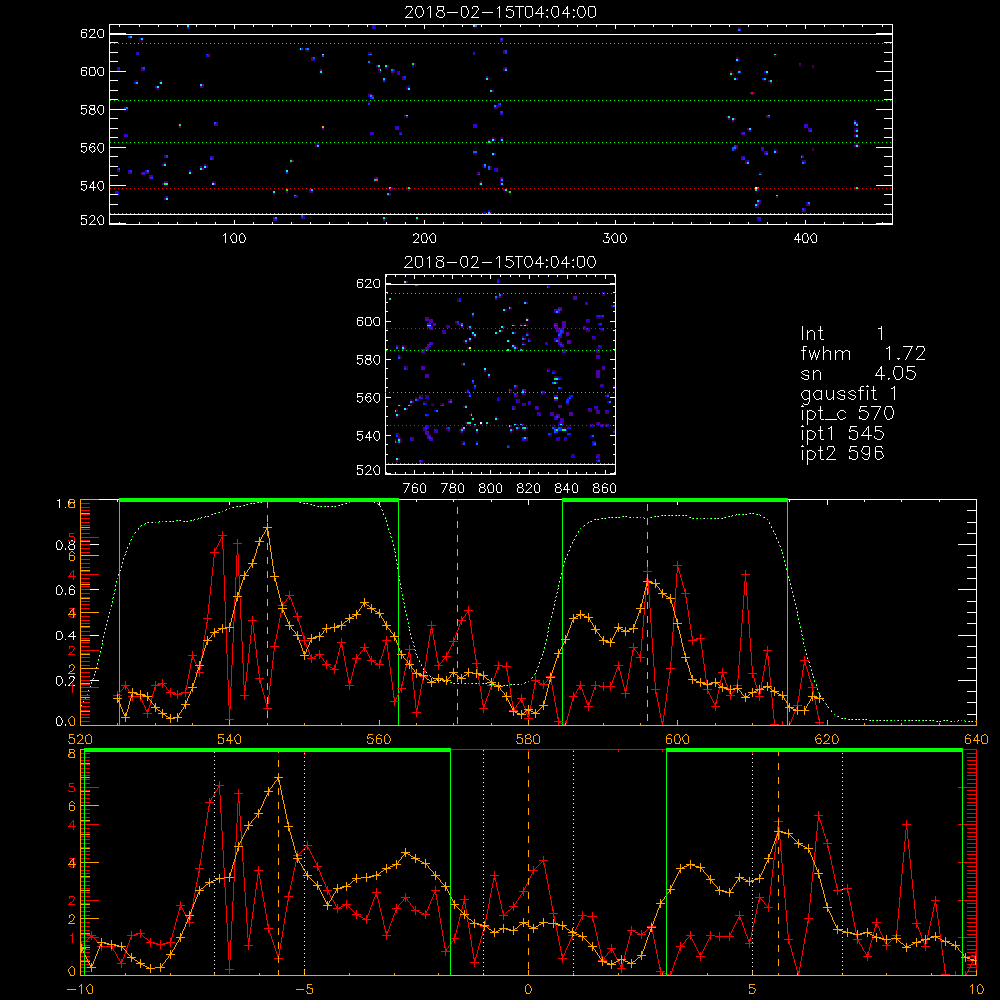Image resolution: width=1000 pixels, height=1000 pixels.
Task: Click x-axis label 560 on the third plot
Action: coord(379,739)
